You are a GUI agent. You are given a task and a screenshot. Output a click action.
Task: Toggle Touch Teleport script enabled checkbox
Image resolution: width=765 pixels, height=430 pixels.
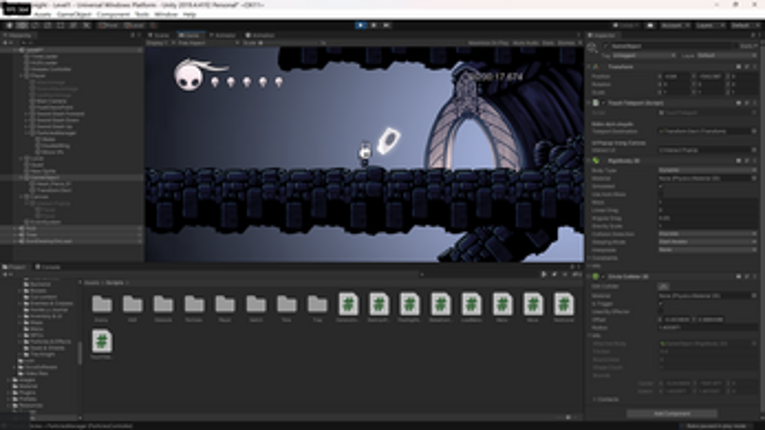tap(604, 103)
